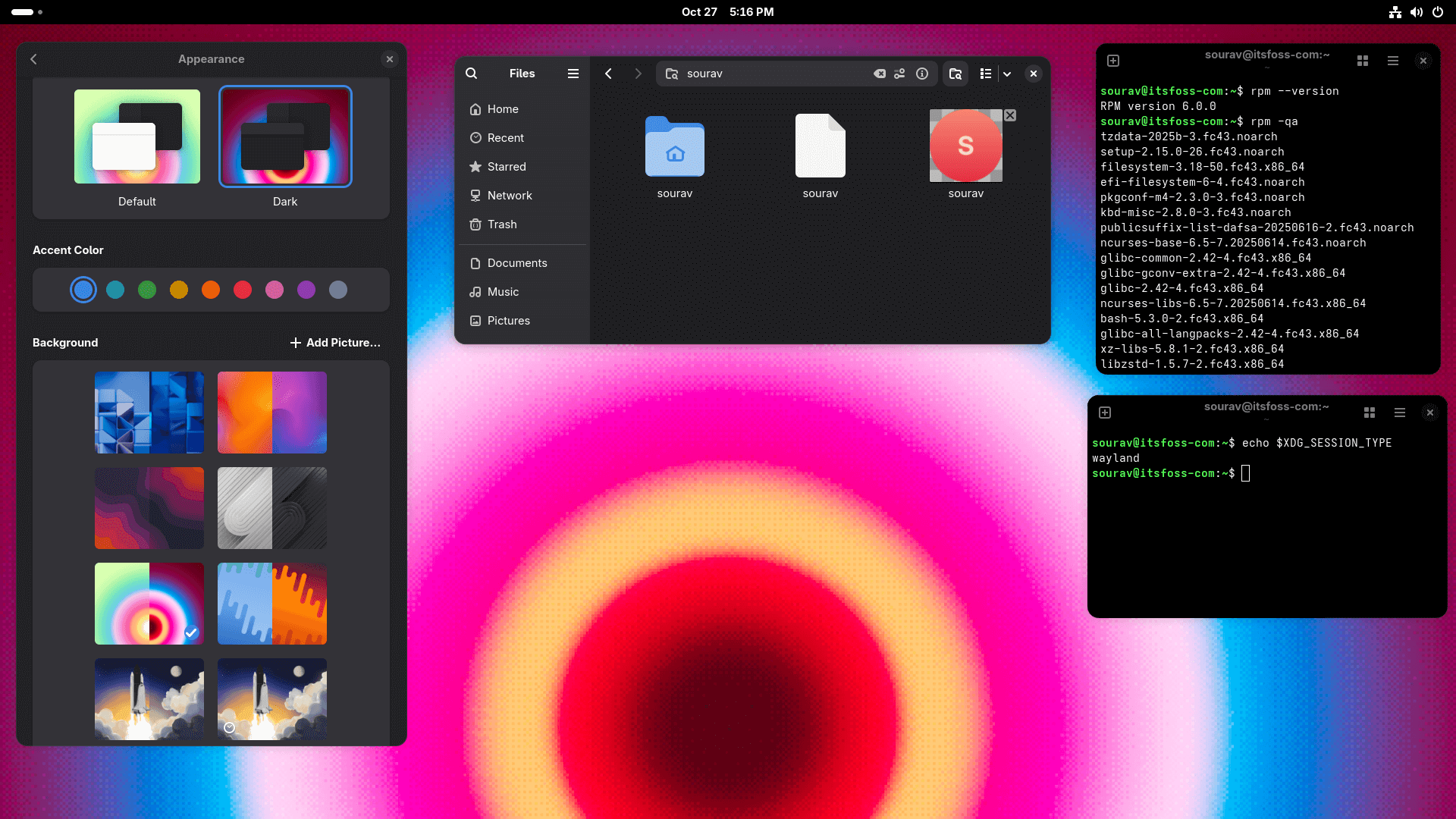Select the Default appearance style
The height and width of the screenshot is (819, 1456).
click(x=136, y=136)
